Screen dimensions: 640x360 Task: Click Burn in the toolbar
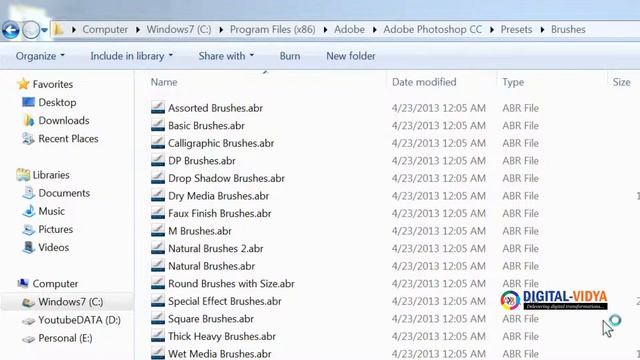(290, 56)
